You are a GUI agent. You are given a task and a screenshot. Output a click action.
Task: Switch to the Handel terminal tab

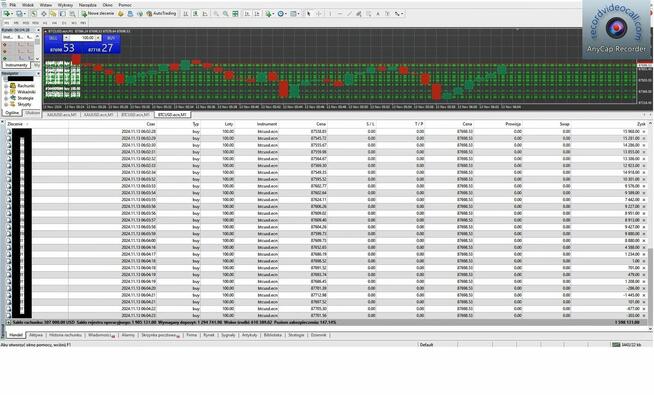pos(16,335)
